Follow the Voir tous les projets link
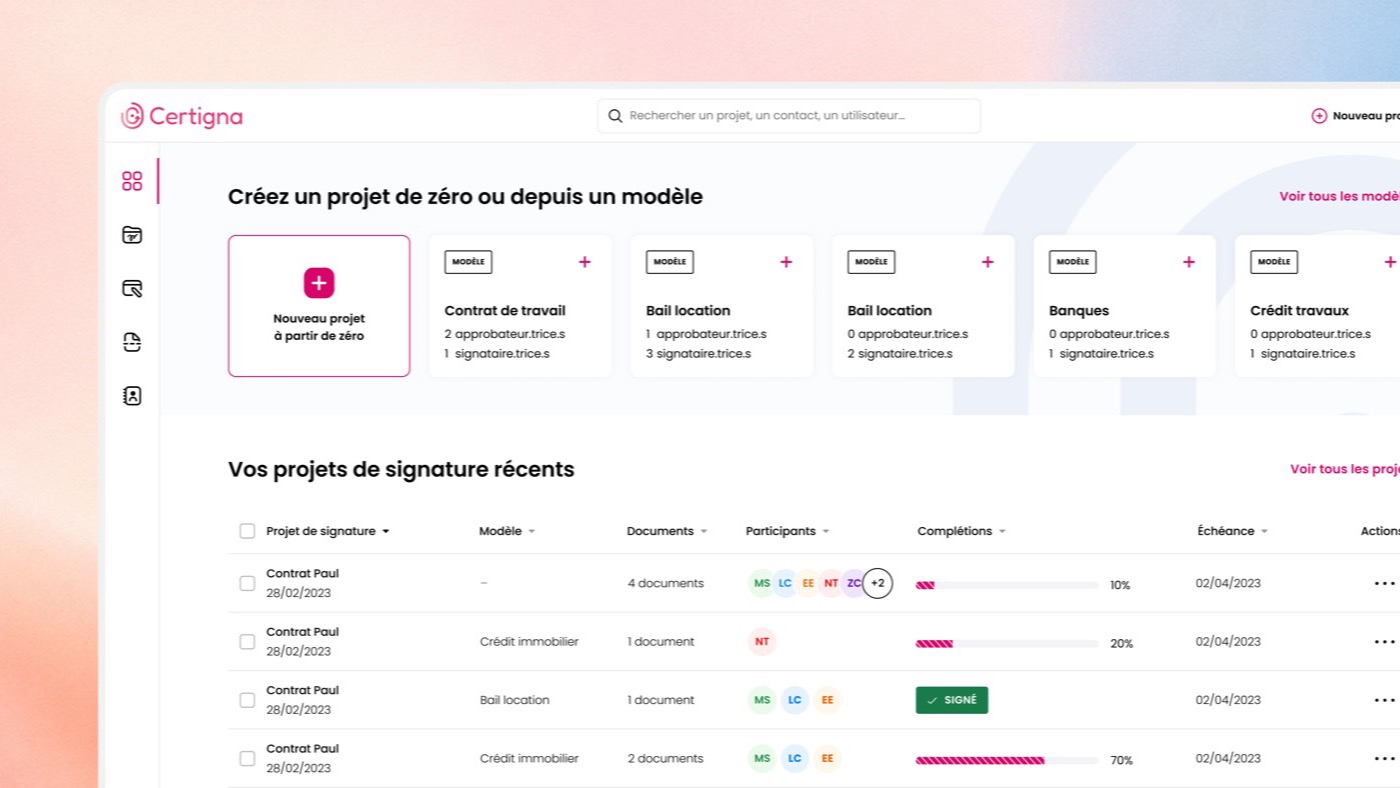Viewport: 1400px width, 788px height. click(1345, 469)
